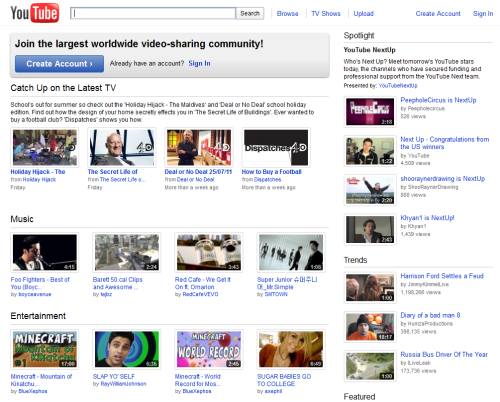
Task: Open How to Buy a Football link
Action: tap(271, 172)
